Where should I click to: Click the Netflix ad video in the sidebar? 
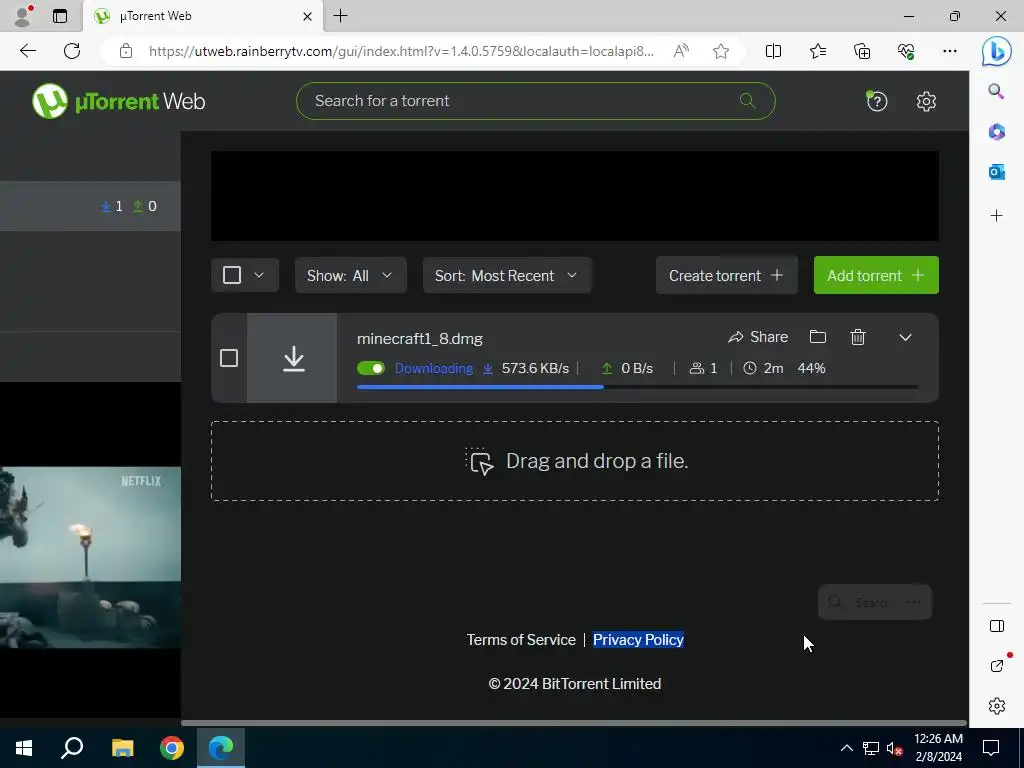90,557
